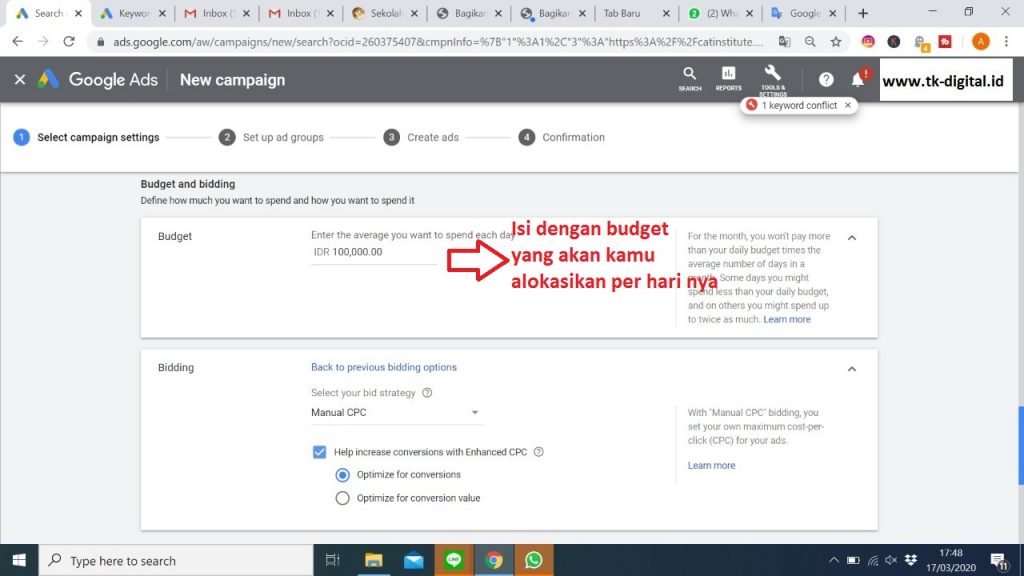
Task: Collapse the Budget section chevron
Action: pyautogui.click(x=852, y=238)
